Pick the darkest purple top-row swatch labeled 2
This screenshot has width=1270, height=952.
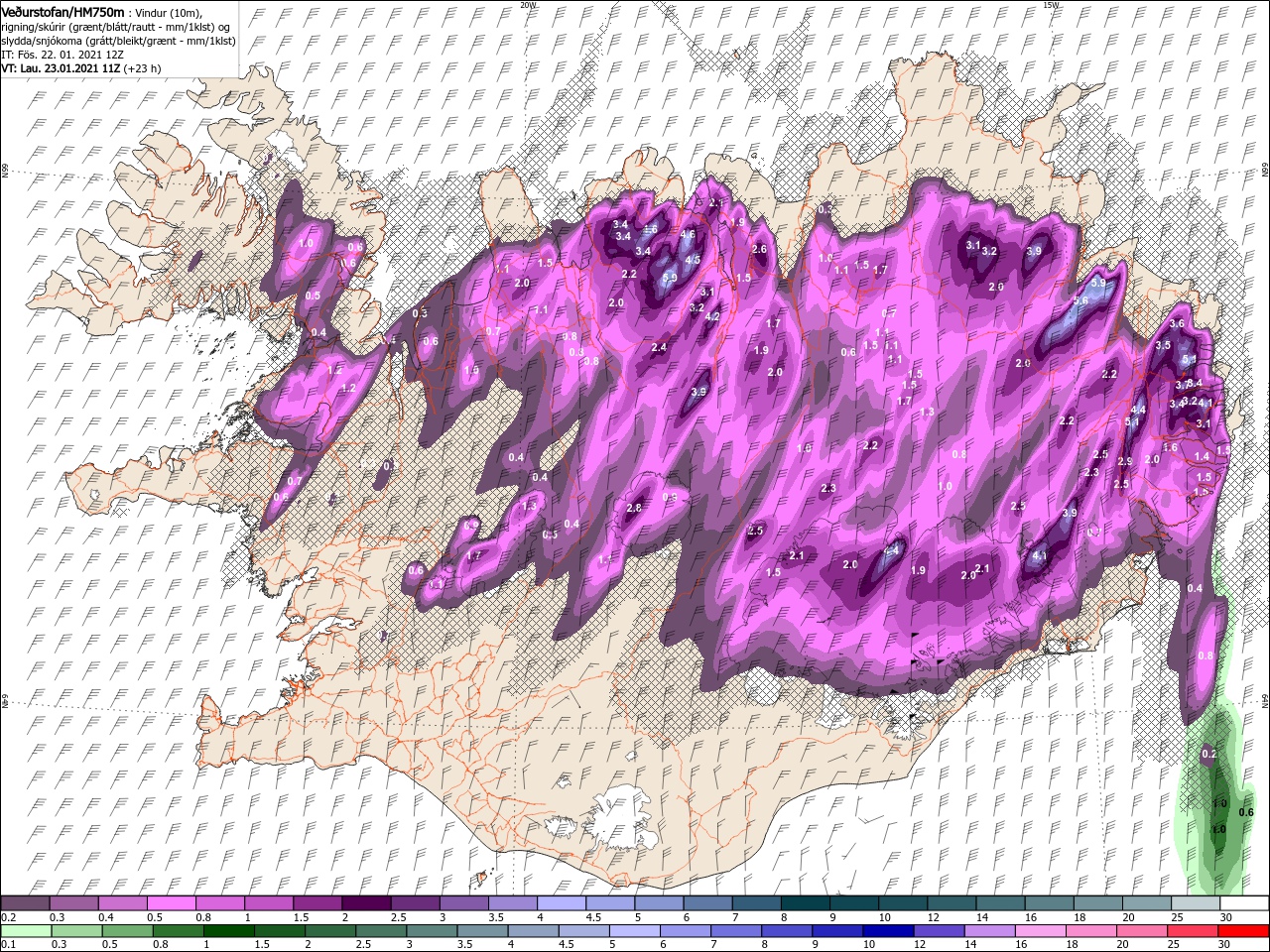pyautogui.click(x=366, y=902)
